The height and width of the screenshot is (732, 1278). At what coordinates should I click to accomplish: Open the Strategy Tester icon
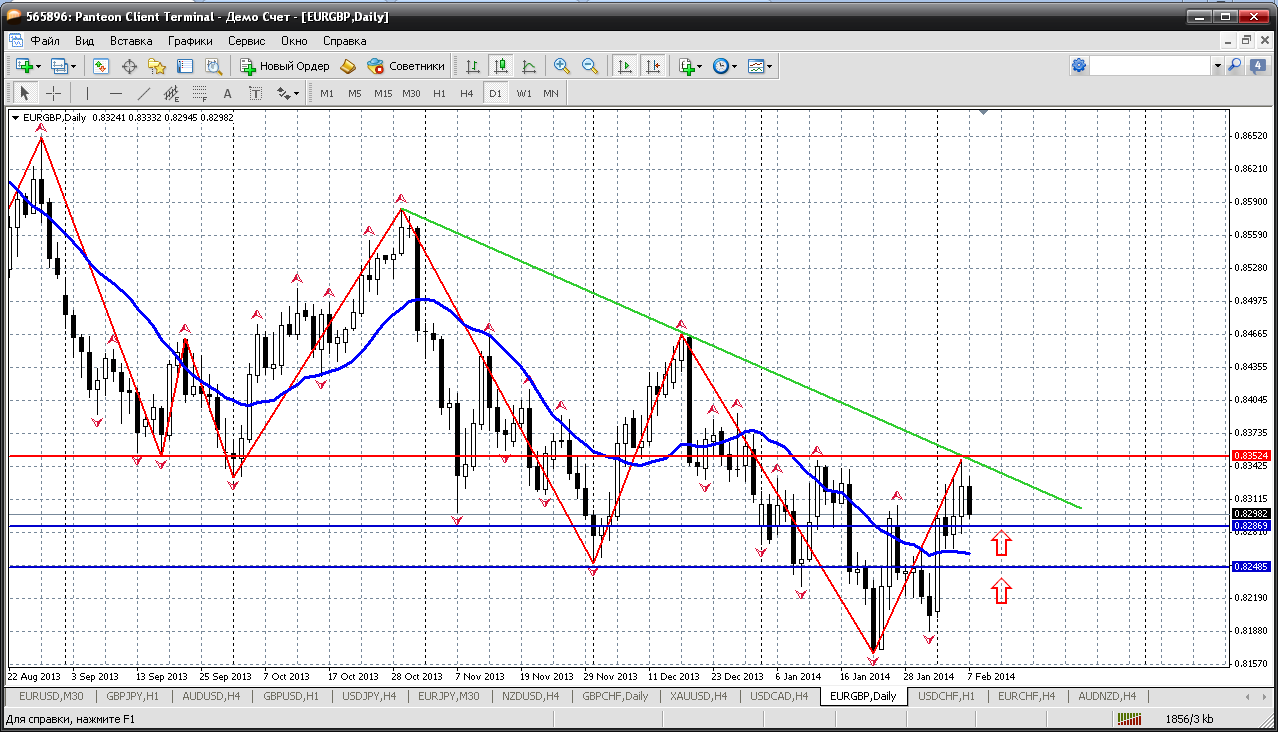click(x=213, y=66)
